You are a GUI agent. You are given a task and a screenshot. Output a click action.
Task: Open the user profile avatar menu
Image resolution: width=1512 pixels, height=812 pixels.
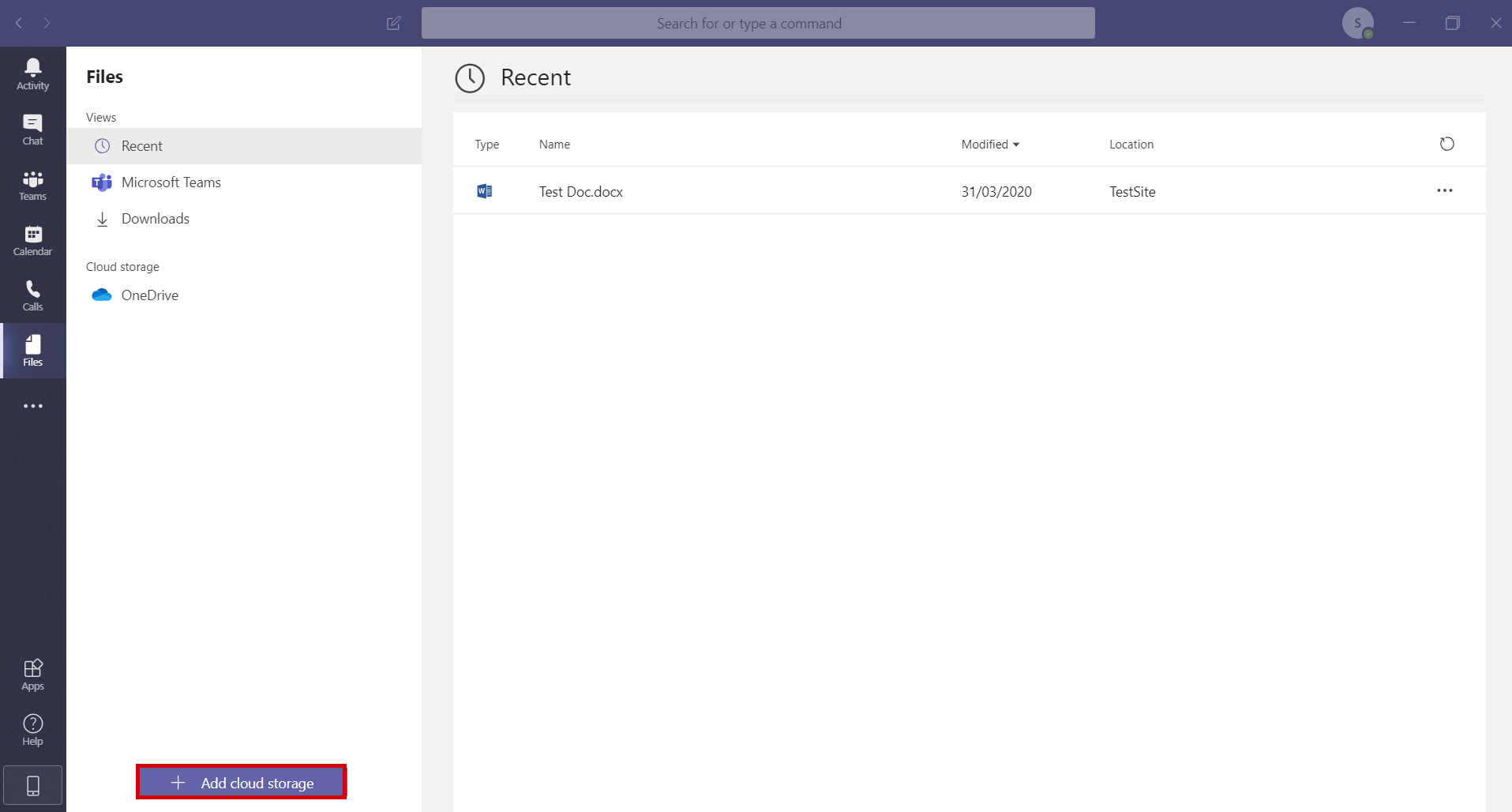(1357, 24)
